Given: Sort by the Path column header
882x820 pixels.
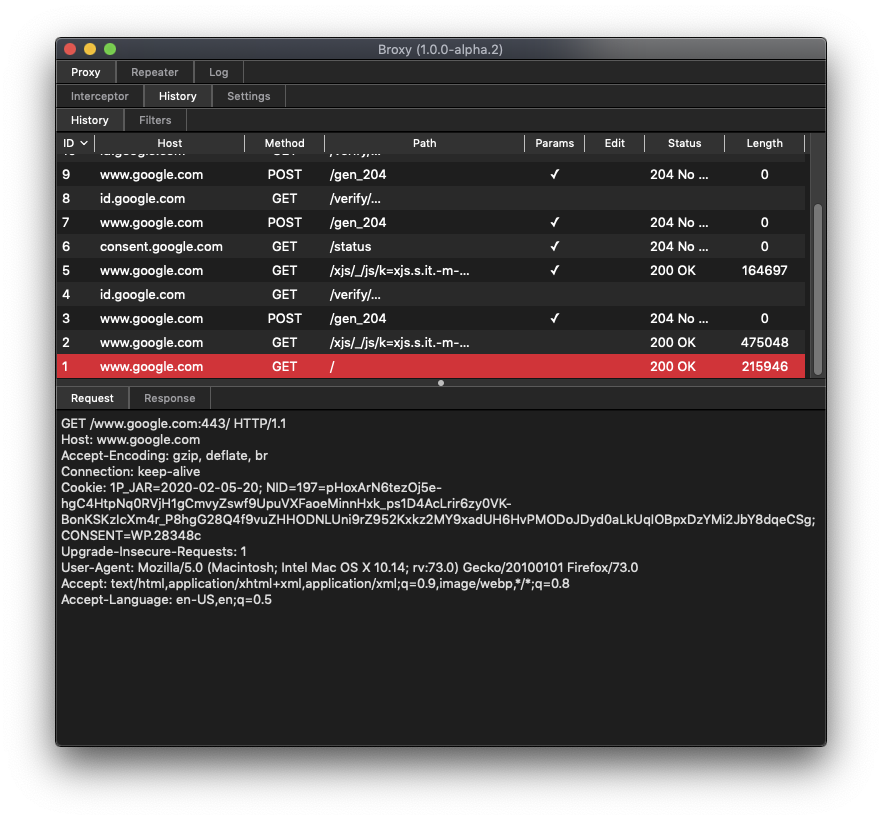Looking at the screenshot, I should pyautogui.click(x=425, y=143).
